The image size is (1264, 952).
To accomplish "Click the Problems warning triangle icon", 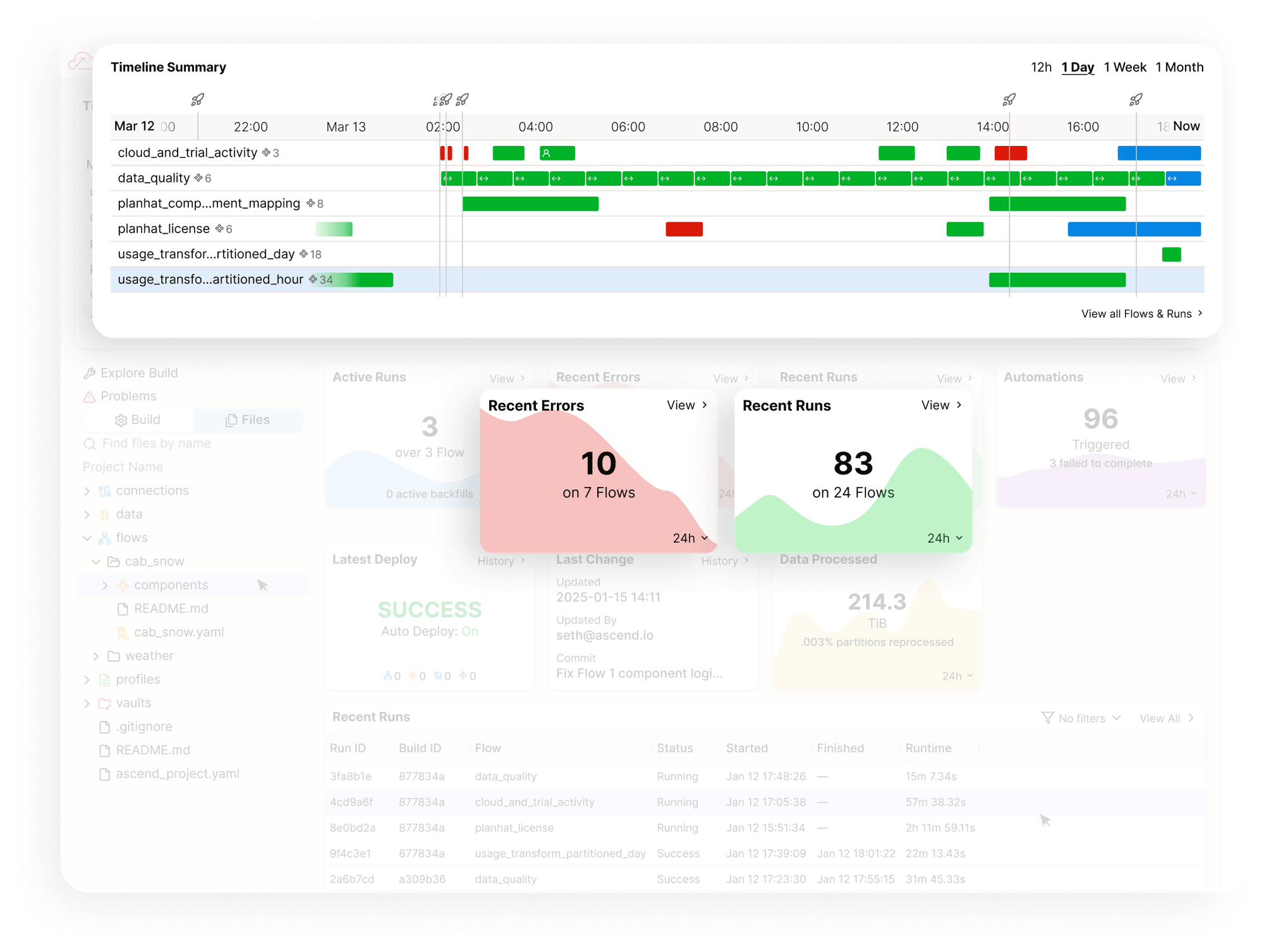I will coord(89,397).
